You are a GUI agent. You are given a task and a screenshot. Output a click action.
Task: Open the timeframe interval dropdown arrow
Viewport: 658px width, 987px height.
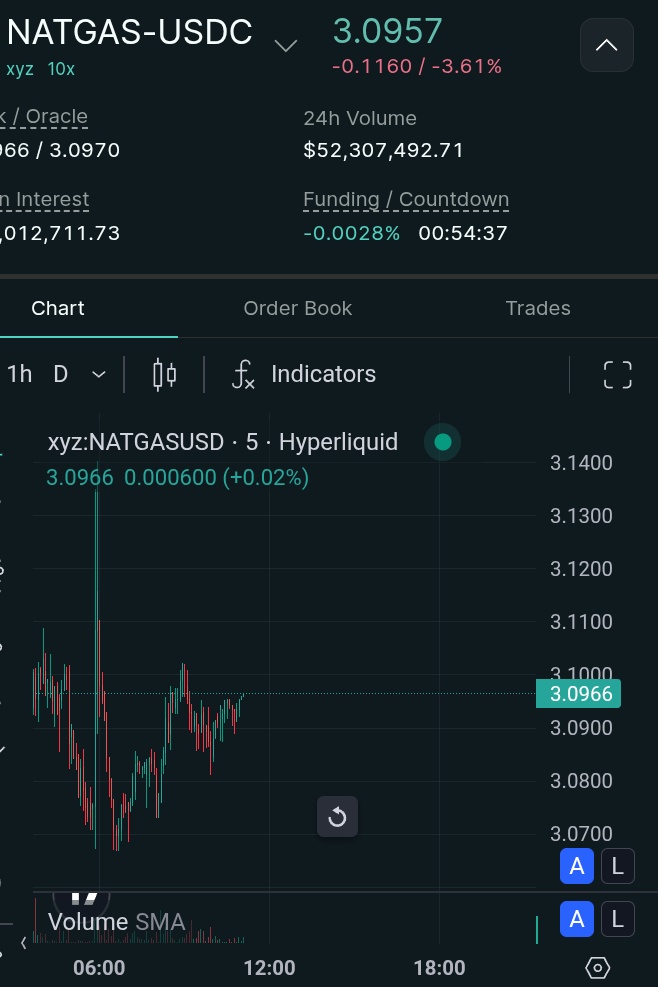99,375
